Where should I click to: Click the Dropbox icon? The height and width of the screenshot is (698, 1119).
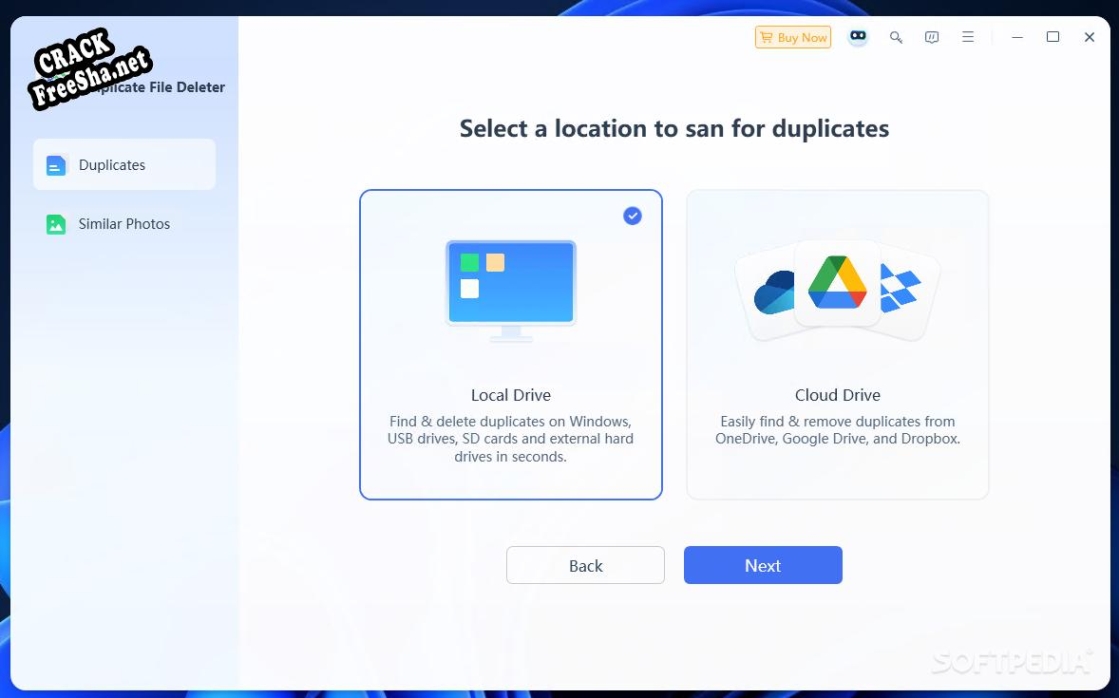click(x=900, y=287)
